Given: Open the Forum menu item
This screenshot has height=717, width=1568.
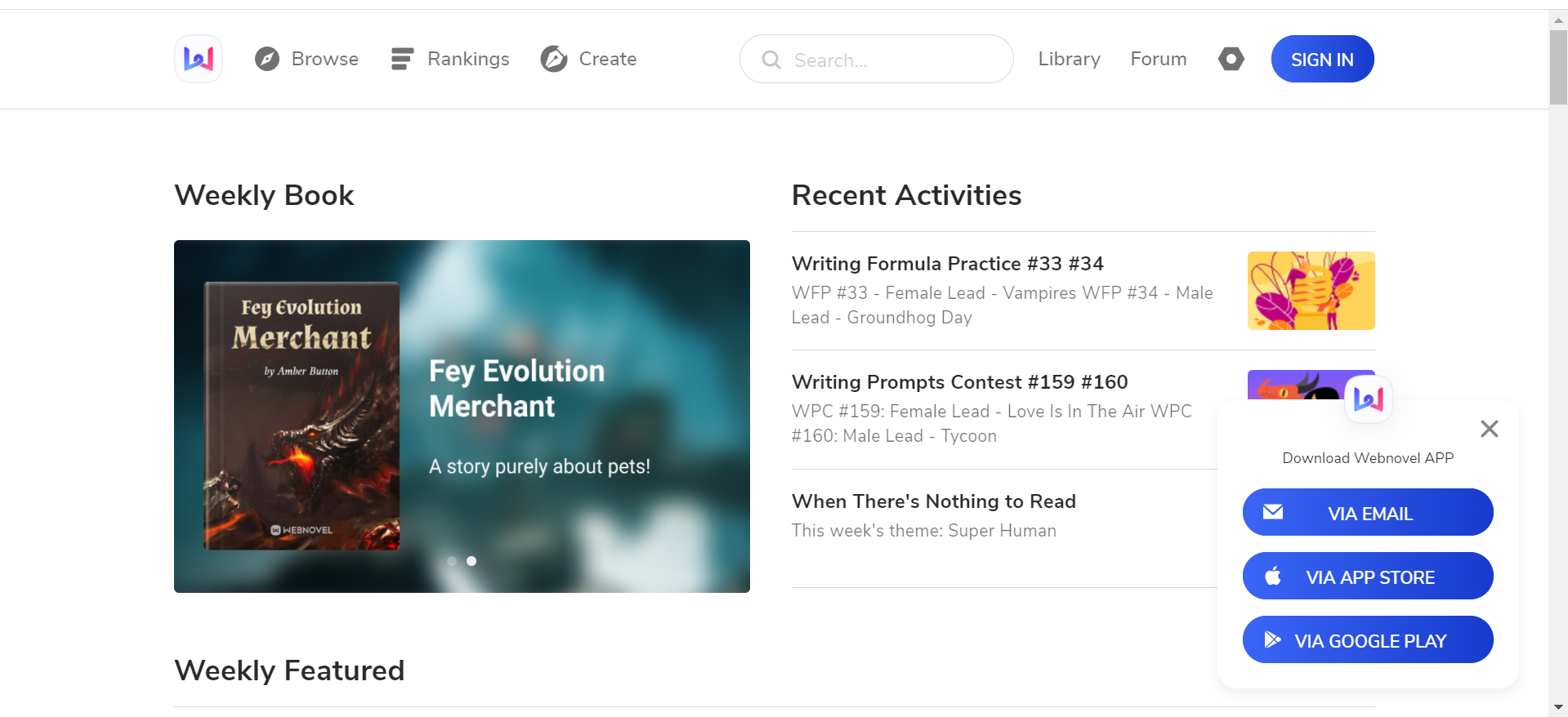Looking at the screenshot, I should point(1158,59).
